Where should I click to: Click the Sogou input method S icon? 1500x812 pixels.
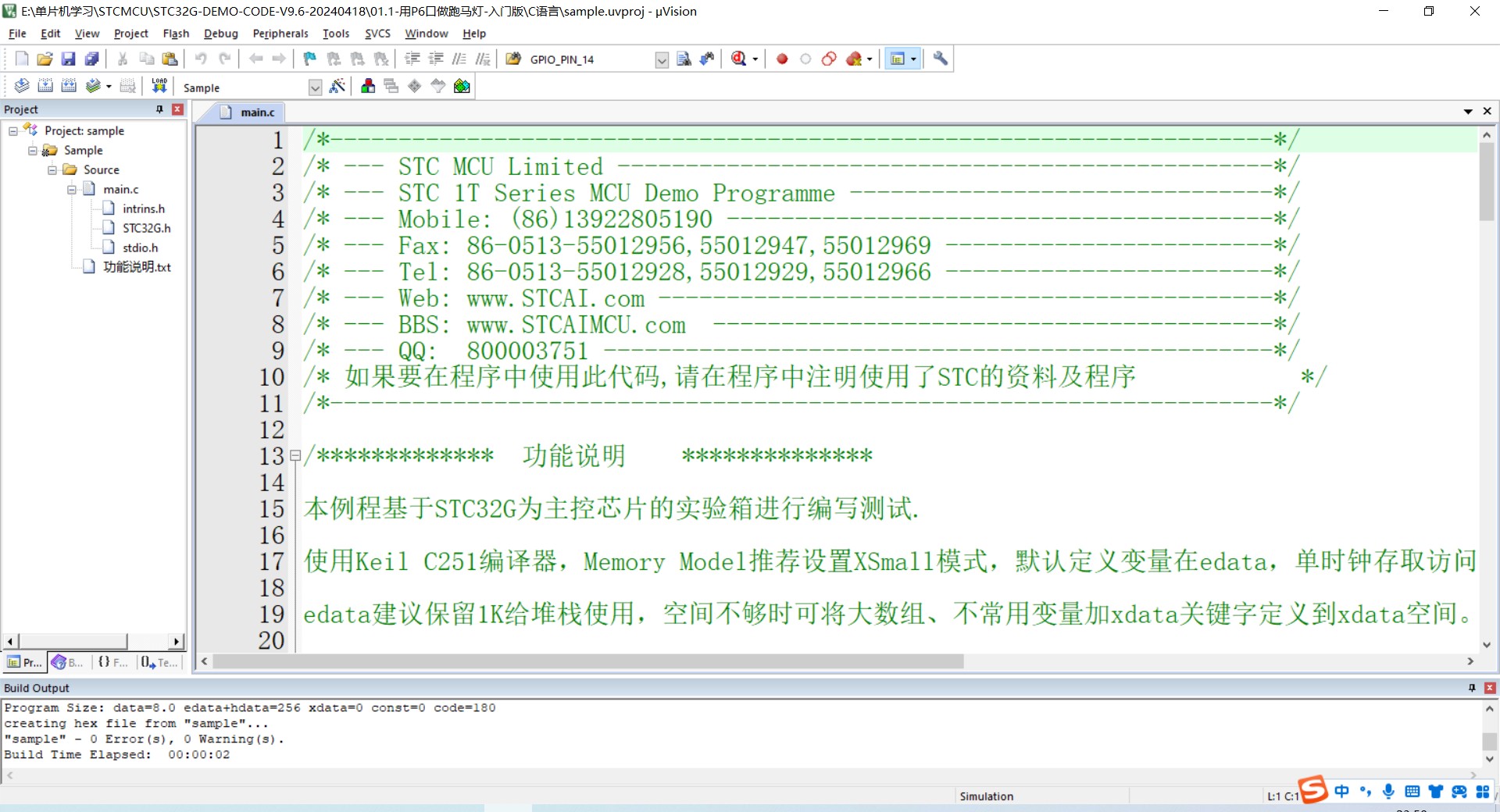tap(1312, 789)
